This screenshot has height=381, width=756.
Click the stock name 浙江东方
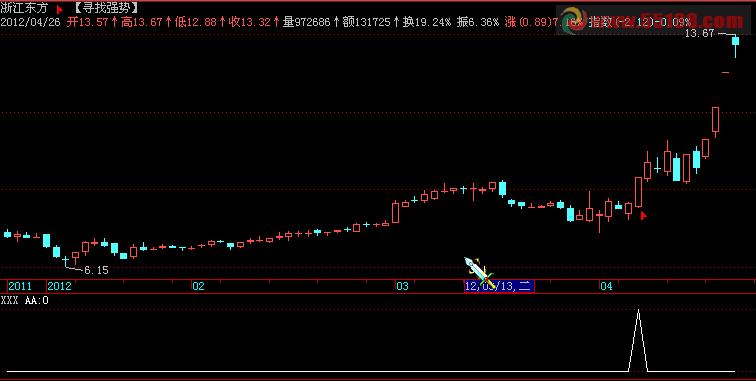pyautogui.click(x=24, y=8)
